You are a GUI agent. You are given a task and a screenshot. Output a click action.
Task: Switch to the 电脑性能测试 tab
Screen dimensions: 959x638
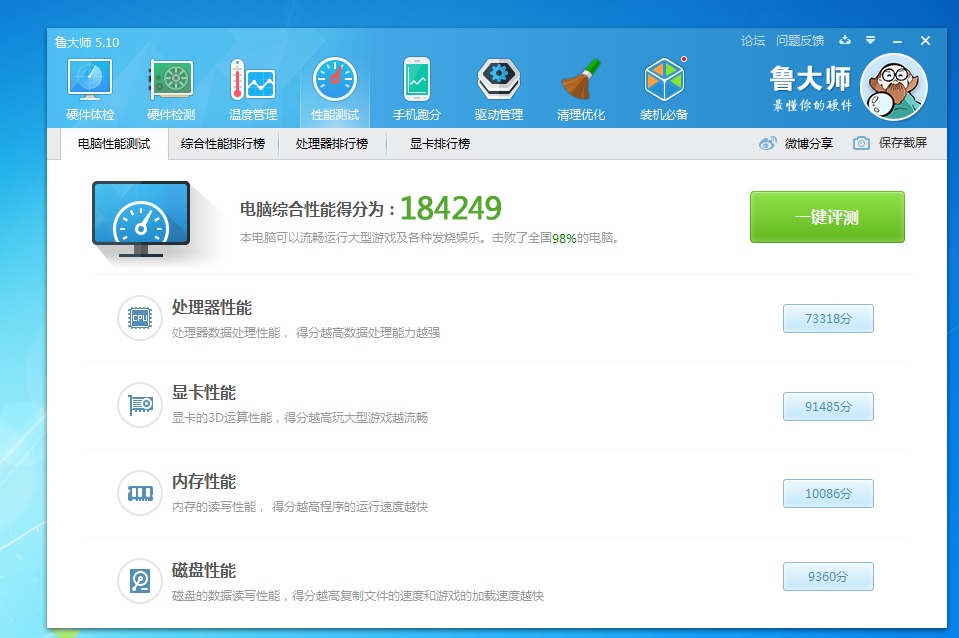114,144
